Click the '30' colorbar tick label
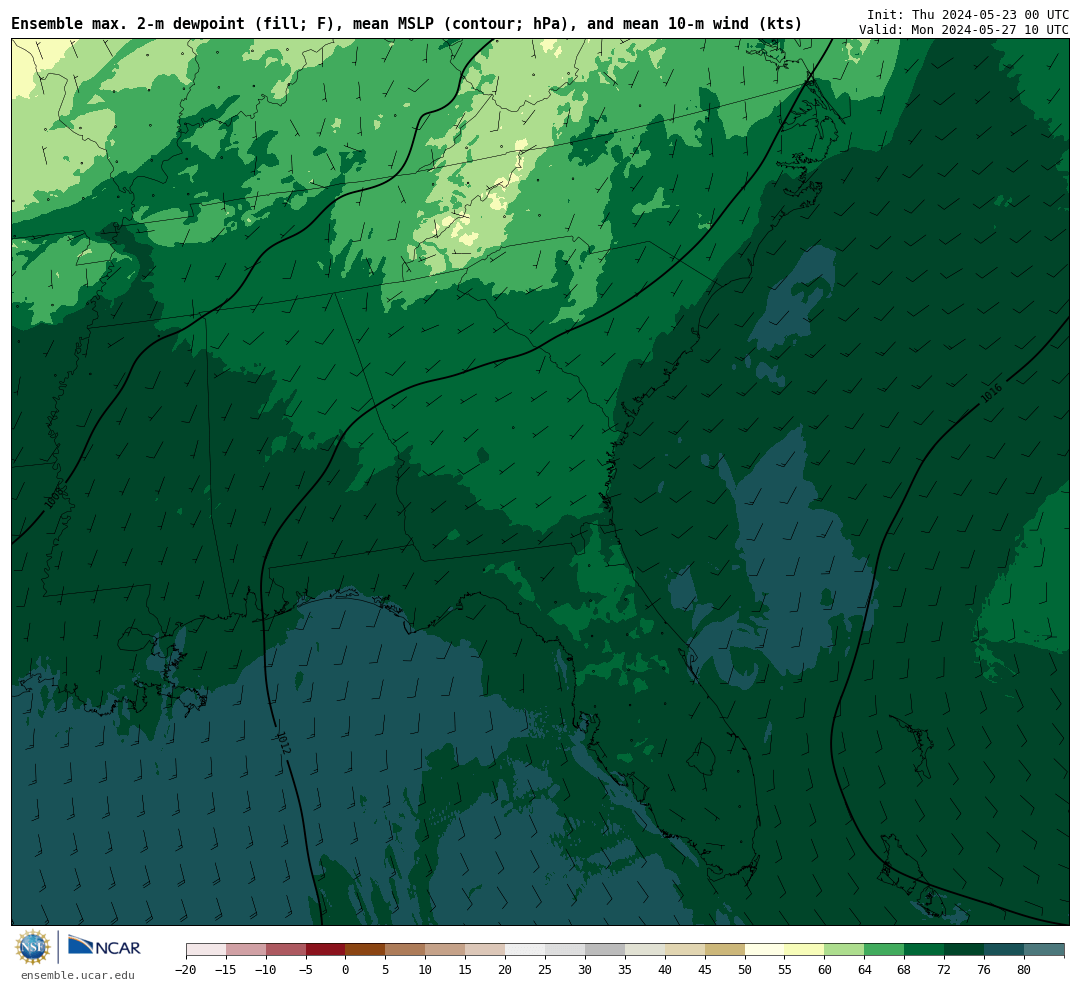The image size is (1080, 988). click(585, 970)
